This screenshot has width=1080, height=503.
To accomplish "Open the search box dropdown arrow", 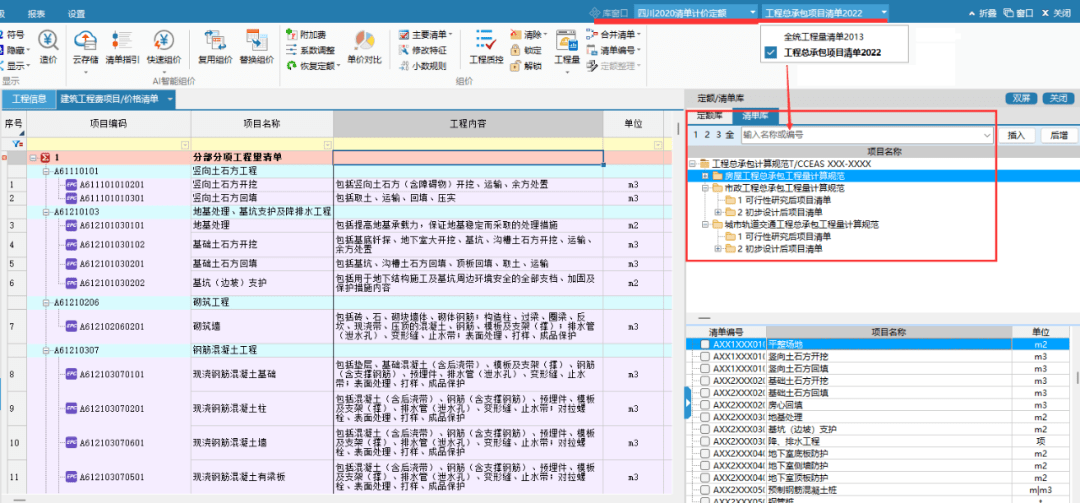I will point(987,136).
